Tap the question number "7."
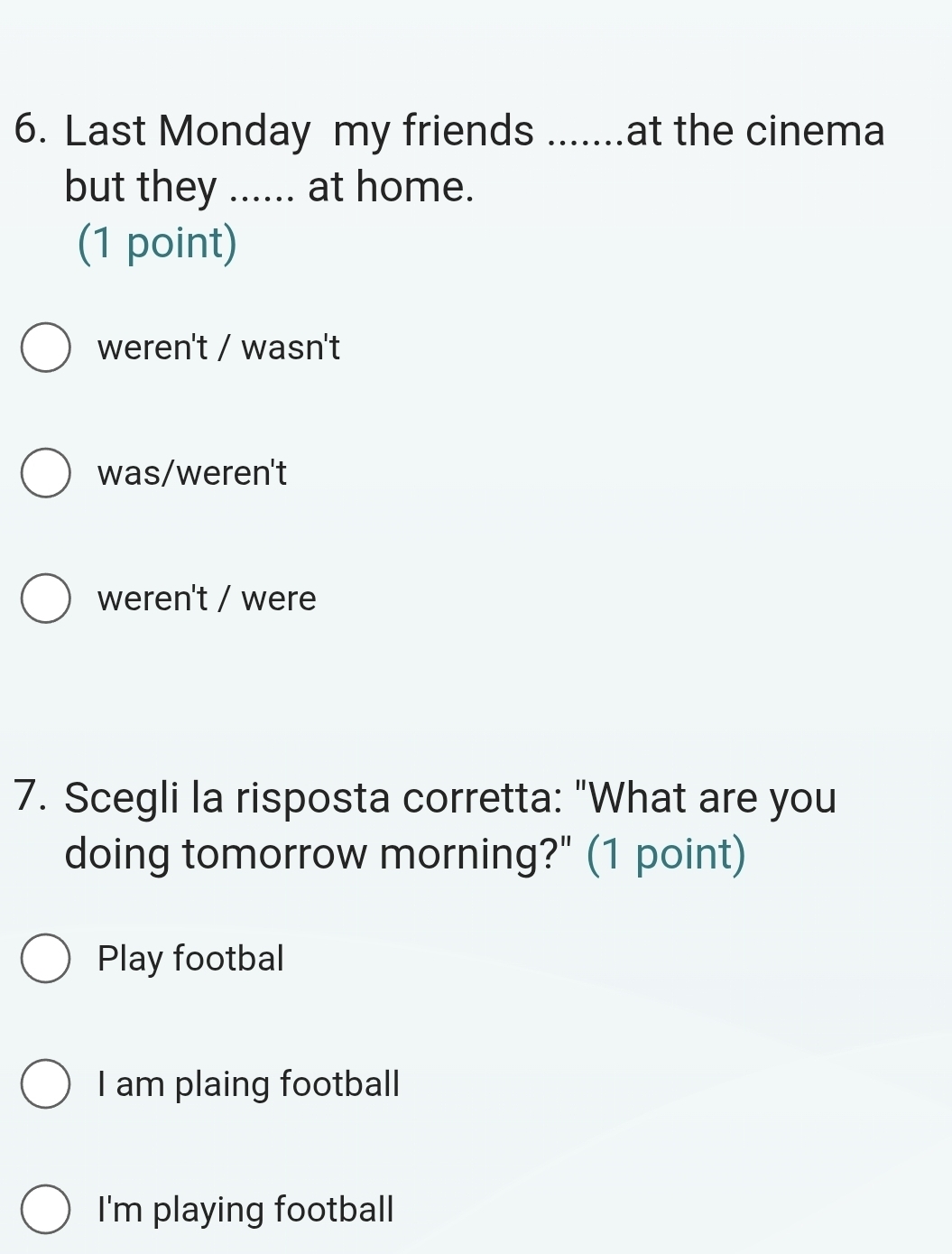This screenshot has width=952, height=1254. pos(32,798)
